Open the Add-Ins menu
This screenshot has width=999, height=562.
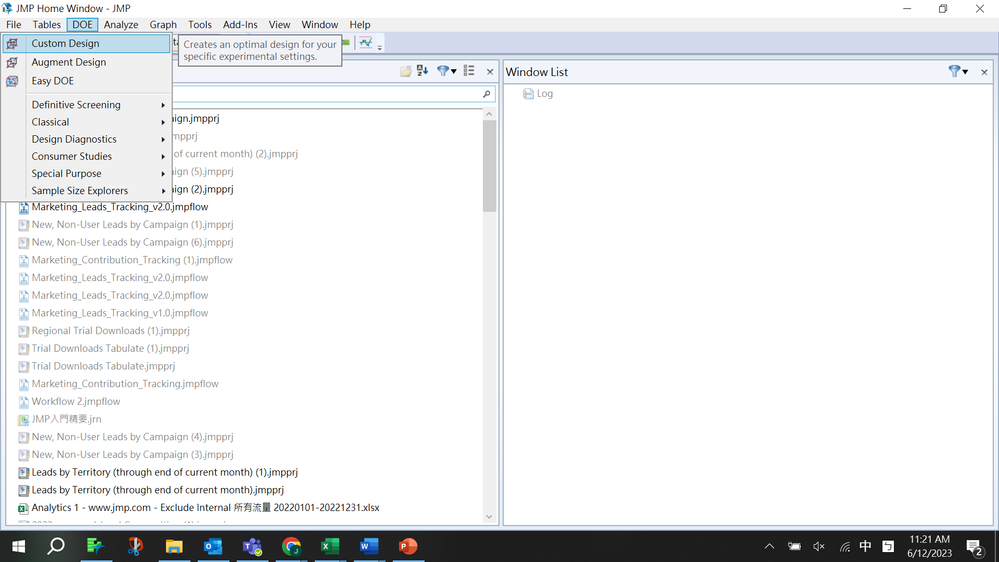(x=240, y=25)
